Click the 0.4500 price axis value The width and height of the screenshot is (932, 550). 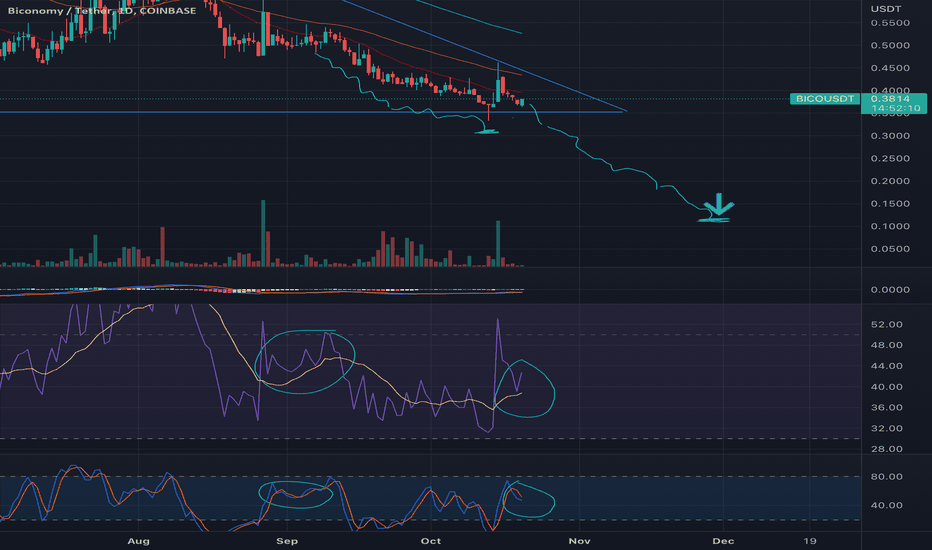pyautogui.click(x=890, y=68)
